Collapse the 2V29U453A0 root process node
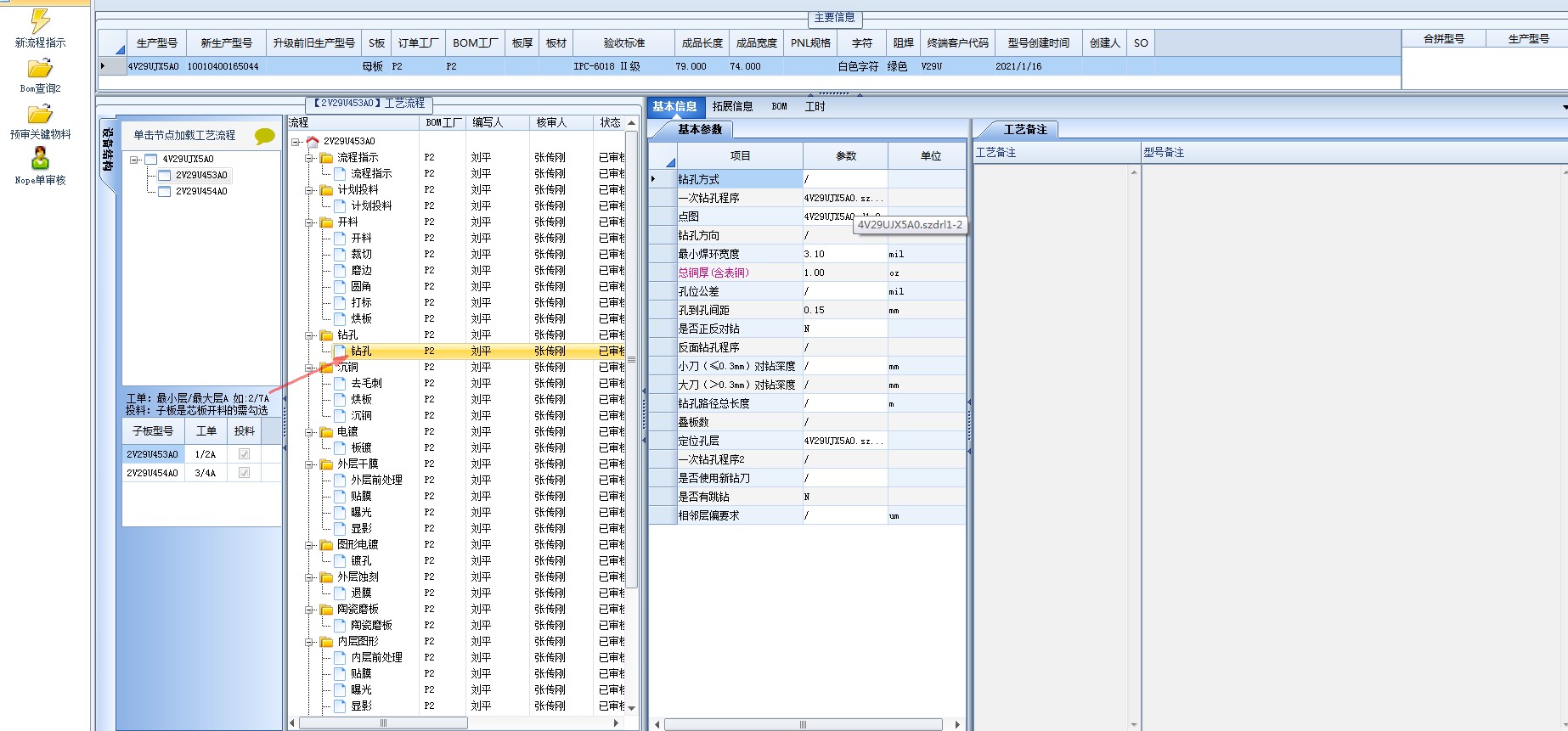This screenshot has width=1568, height=731. (295, 141)
